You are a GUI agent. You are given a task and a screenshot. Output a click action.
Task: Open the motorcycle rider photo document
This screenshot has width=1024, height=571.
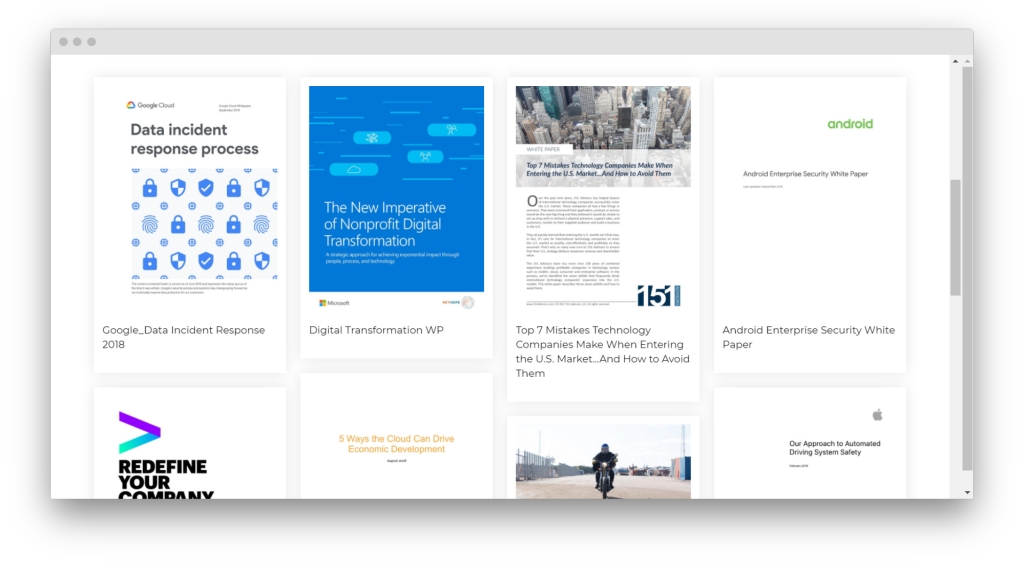(603, 460)
